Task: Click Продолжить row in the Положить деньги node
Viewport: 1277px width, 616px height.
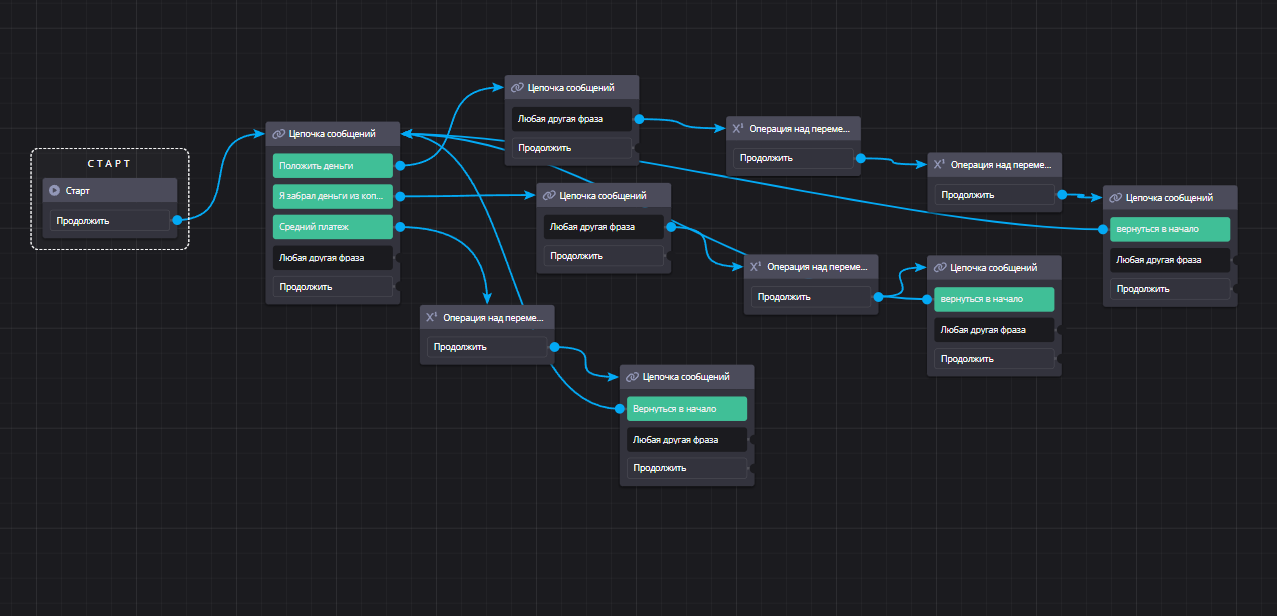Action: click(x=333, y=287)
